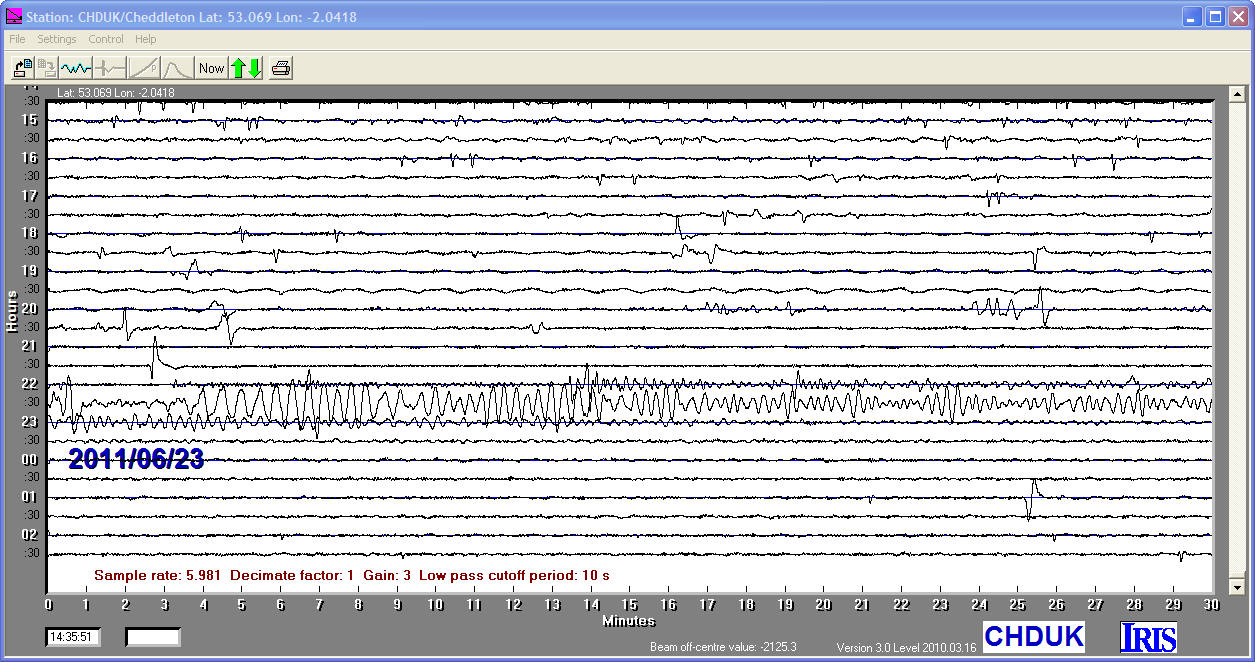Click the greyed-out event pulse icon
Screen dimensions: 1255x662
[110, 68]
